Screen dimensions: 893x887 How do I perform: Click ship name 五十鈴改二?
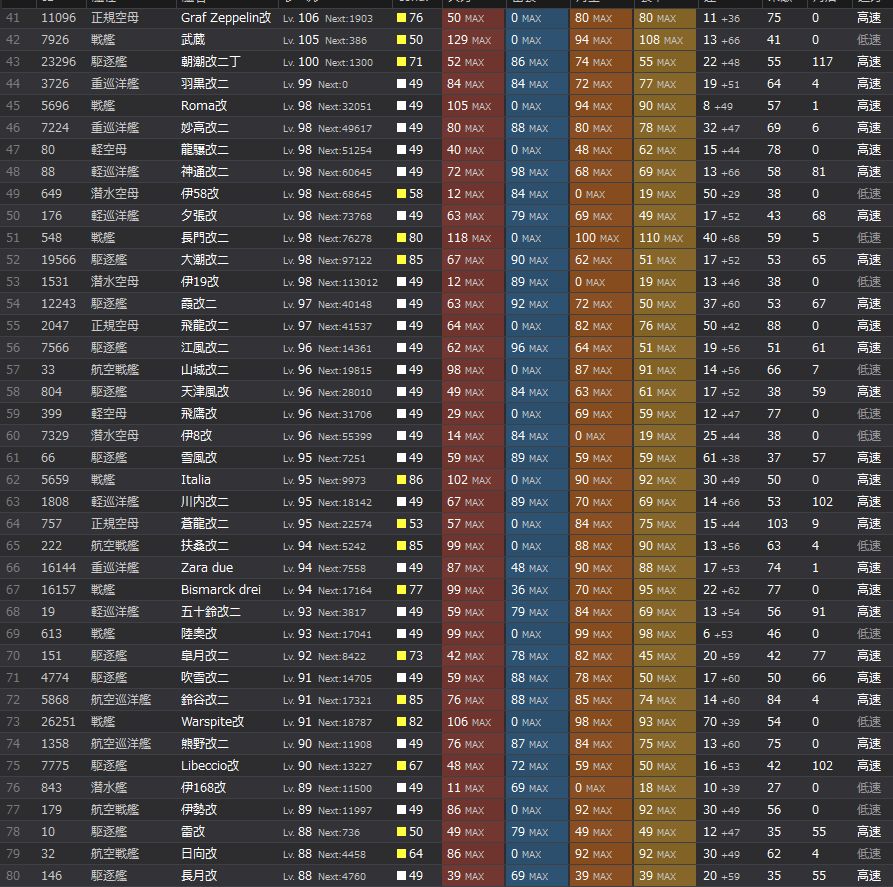(x=210, y=612)
